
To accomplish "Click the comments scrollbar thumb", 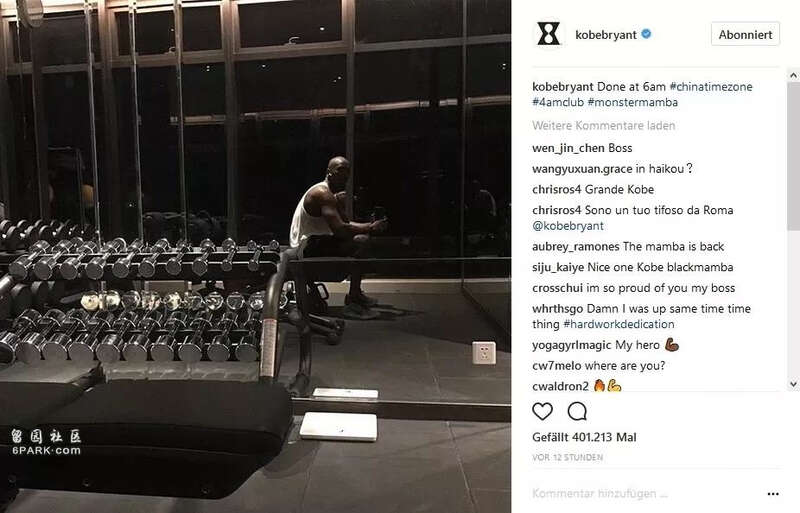I will 793,156.
